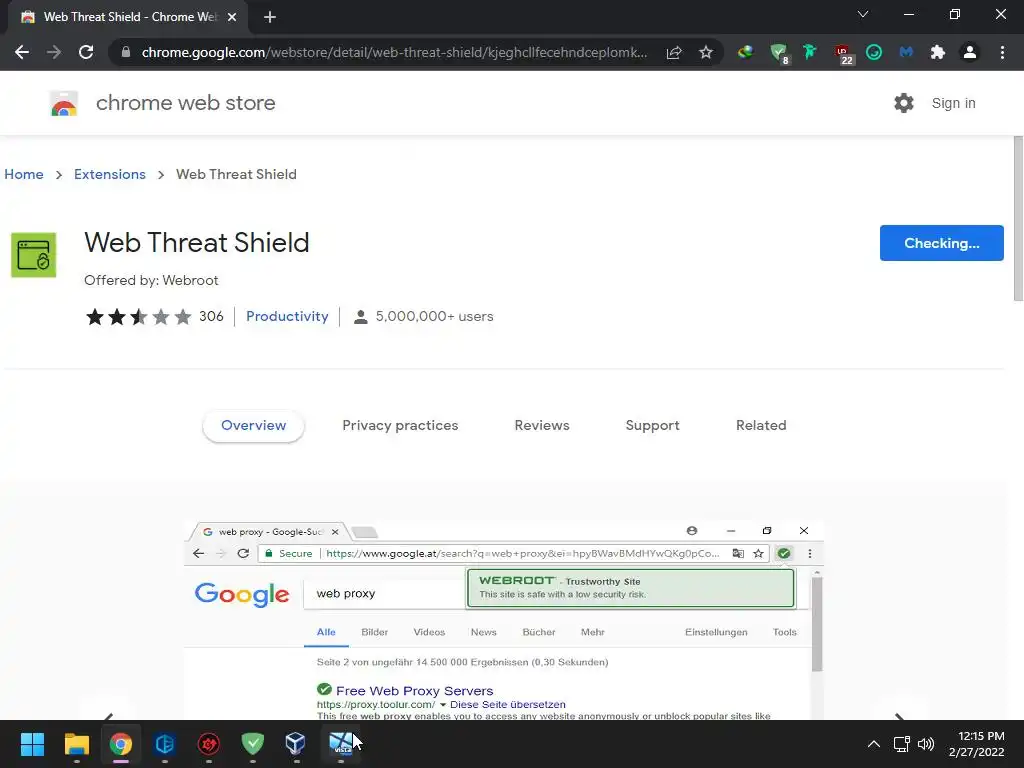Image resolution: width=1024 pixels, height=768 pixels.
Task: Click the Checking... install button
Action: 941,243
